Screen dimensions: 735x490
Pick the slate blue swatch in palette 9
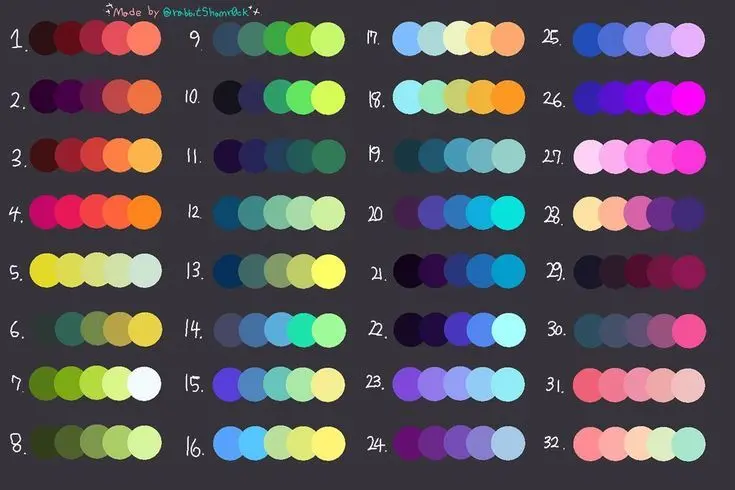point(227,39)
